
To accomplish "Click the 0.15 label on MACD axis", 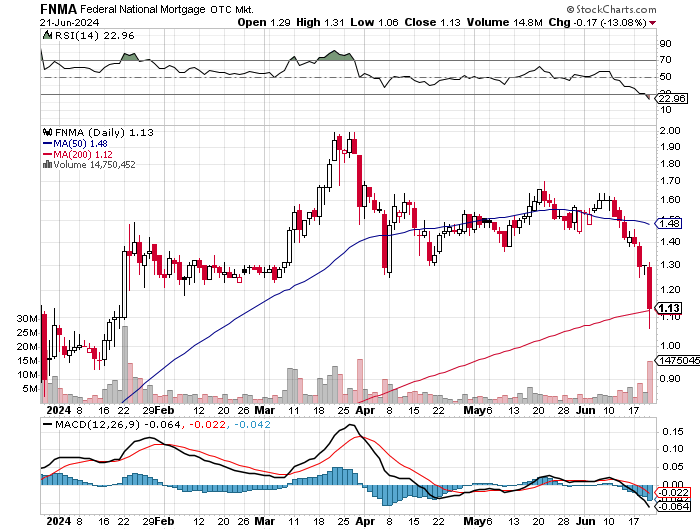I will point(672,431).
